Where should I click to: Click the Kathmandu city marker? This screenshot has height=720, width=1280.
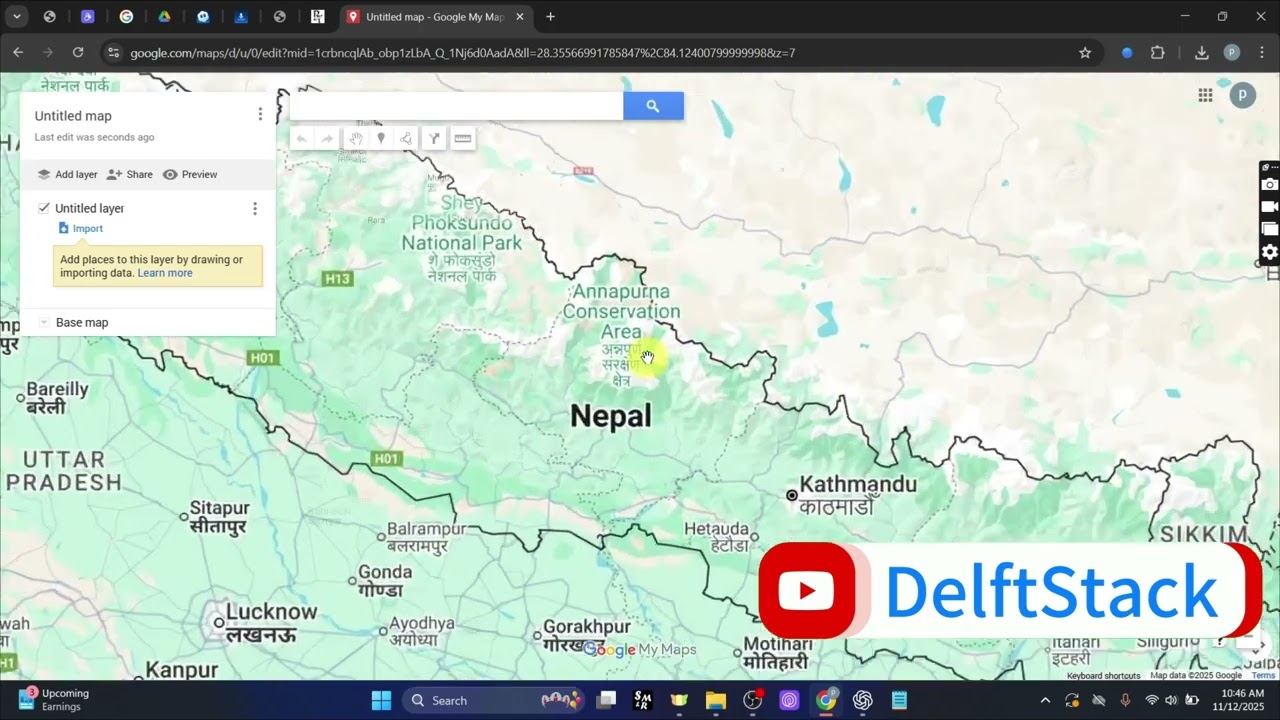tap(792, 495)
